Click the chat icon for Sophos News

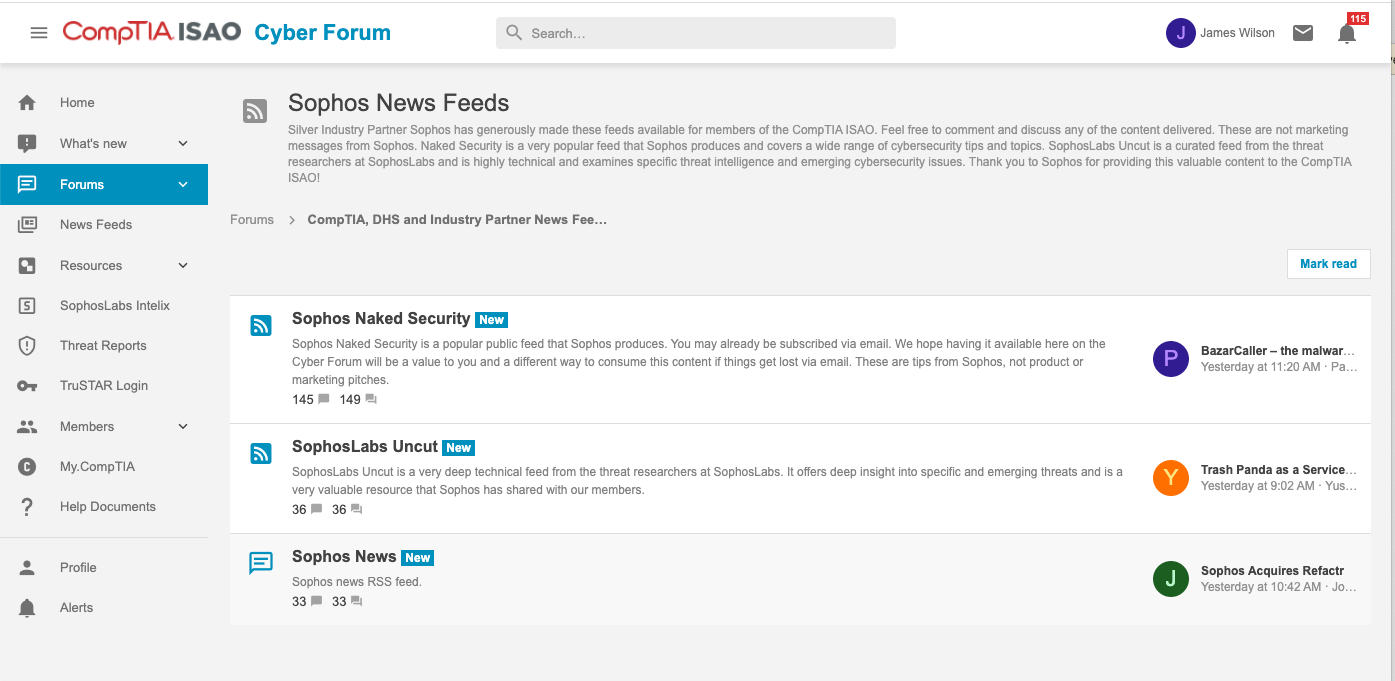(x=261, y=563)
